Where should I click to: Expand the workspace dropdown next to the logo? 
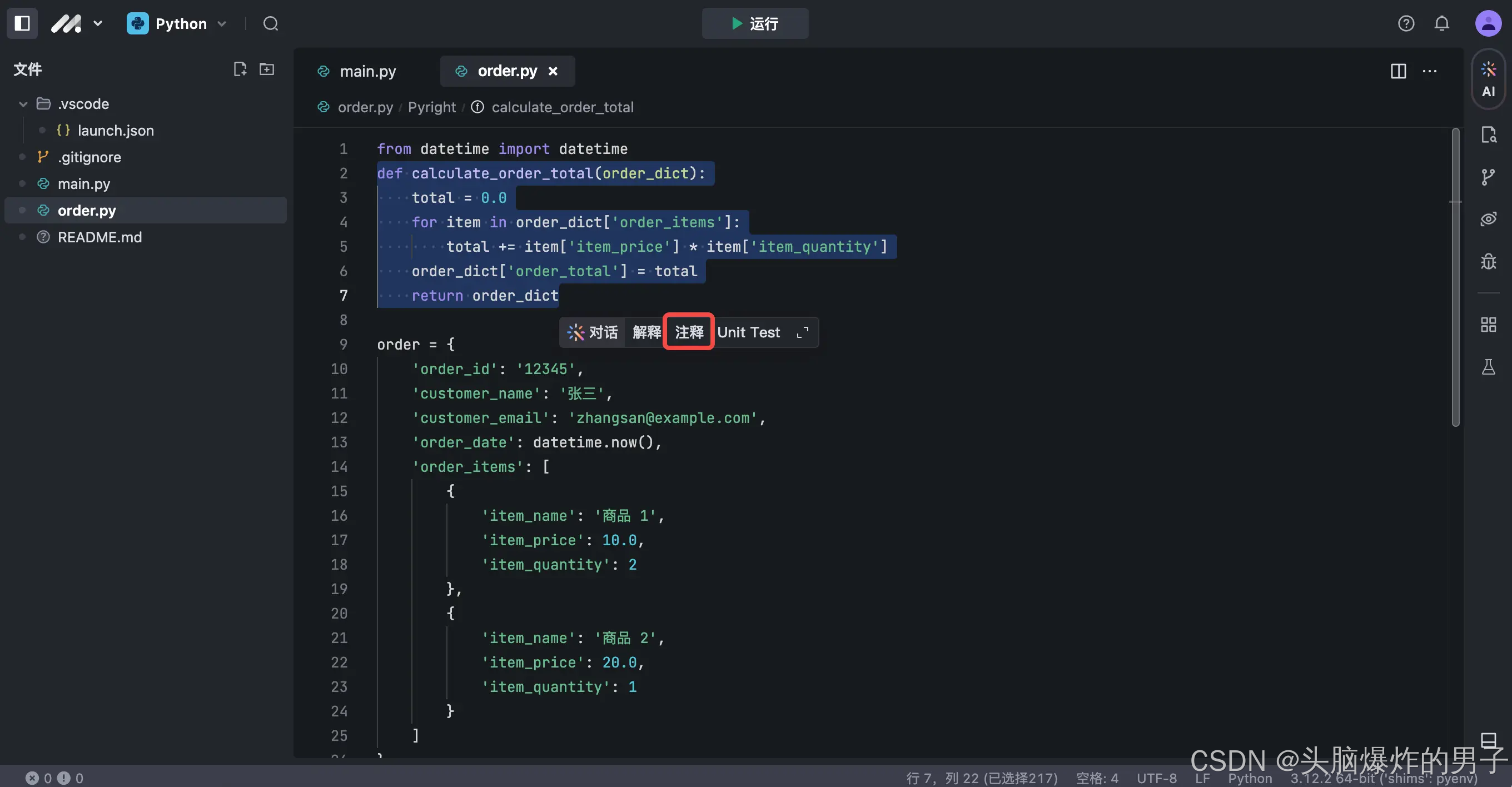97,23
